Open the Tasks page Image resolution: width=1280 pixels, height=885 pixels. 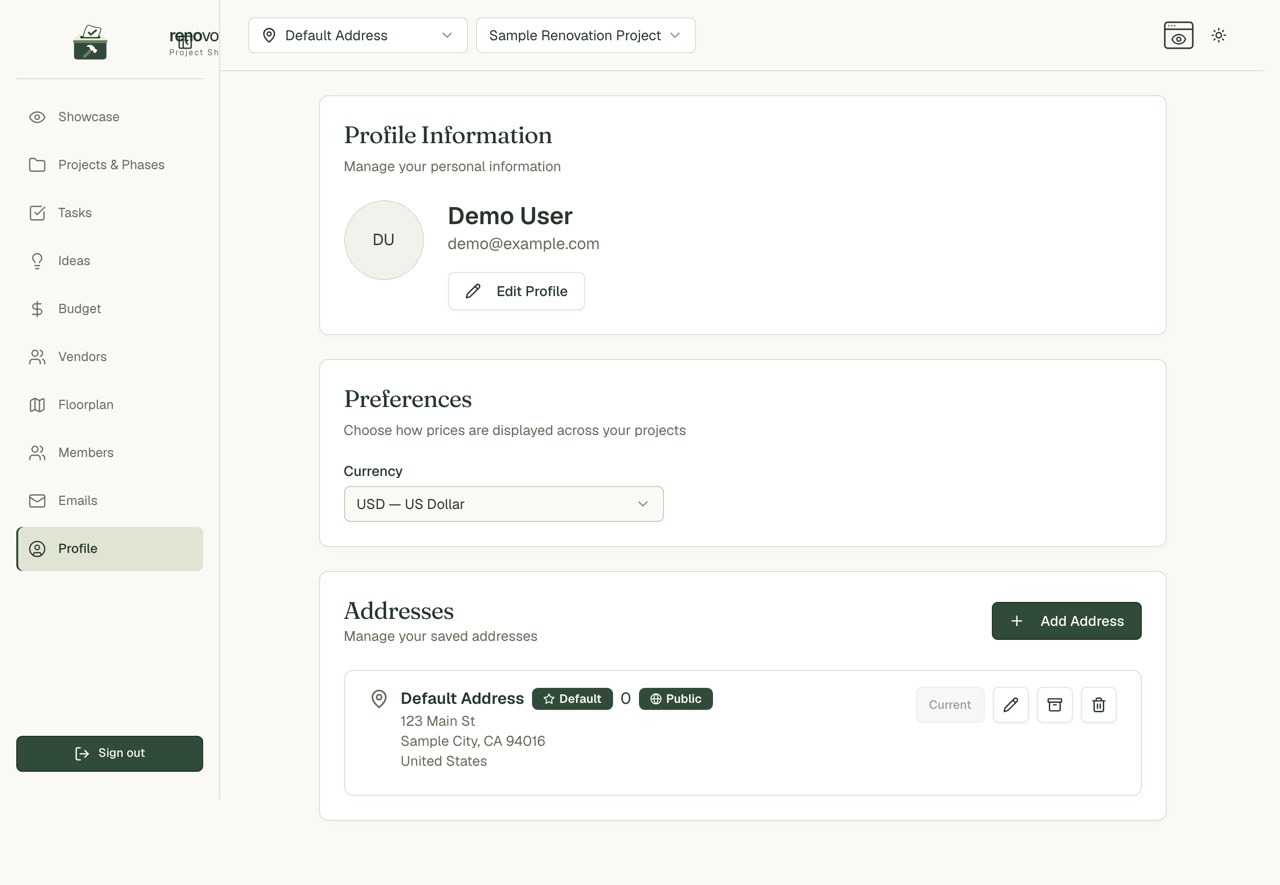click(109, 213)
